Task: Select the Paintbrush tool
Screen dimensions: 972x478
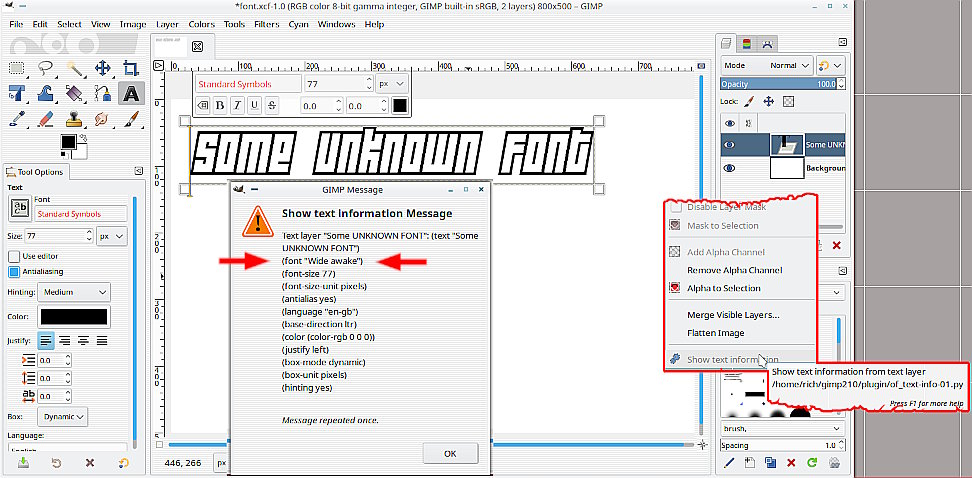Action: click(131, 118)
